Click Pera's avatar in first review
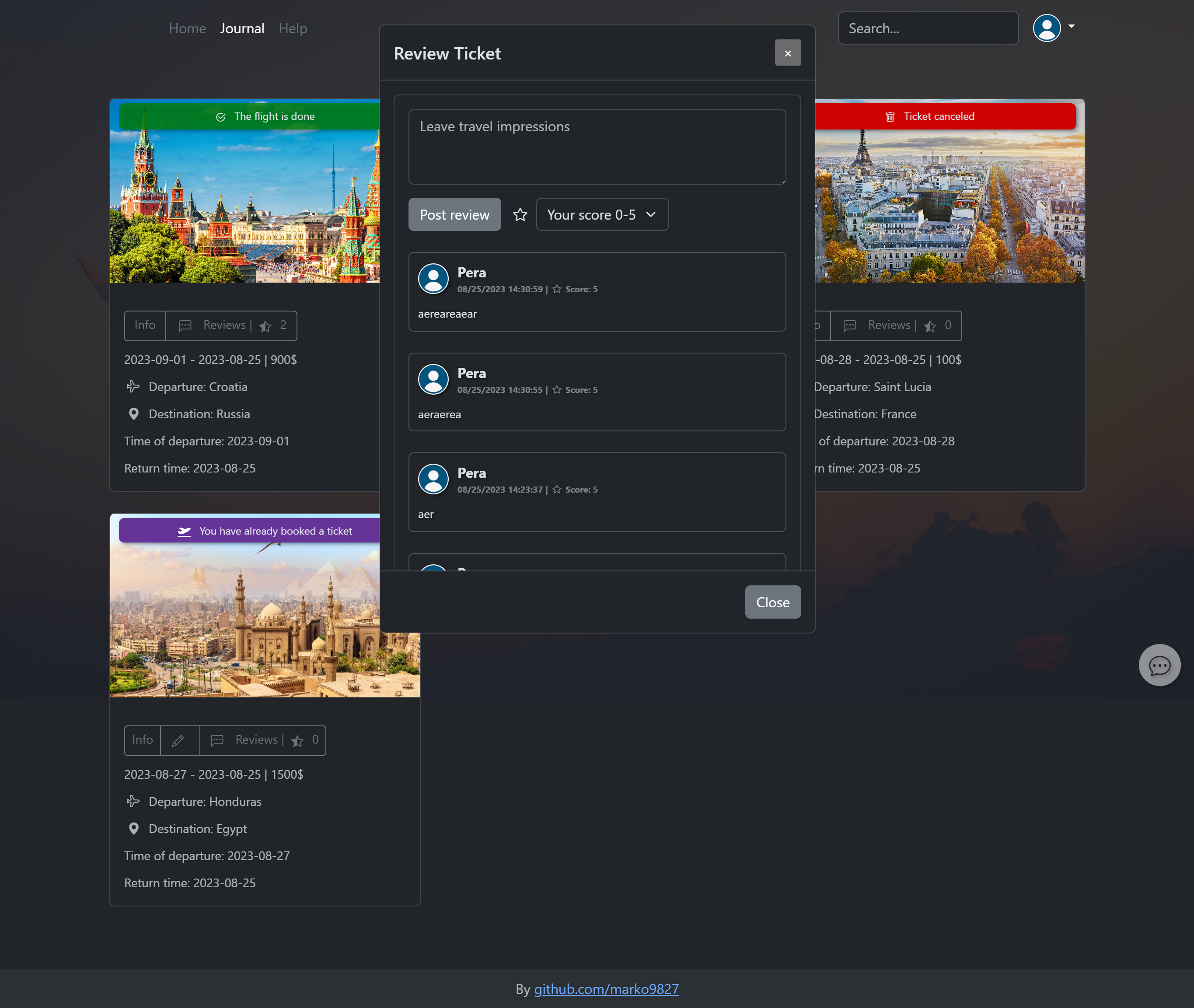The width and height of the screenshot is (1194, 1008). [433, 279]
